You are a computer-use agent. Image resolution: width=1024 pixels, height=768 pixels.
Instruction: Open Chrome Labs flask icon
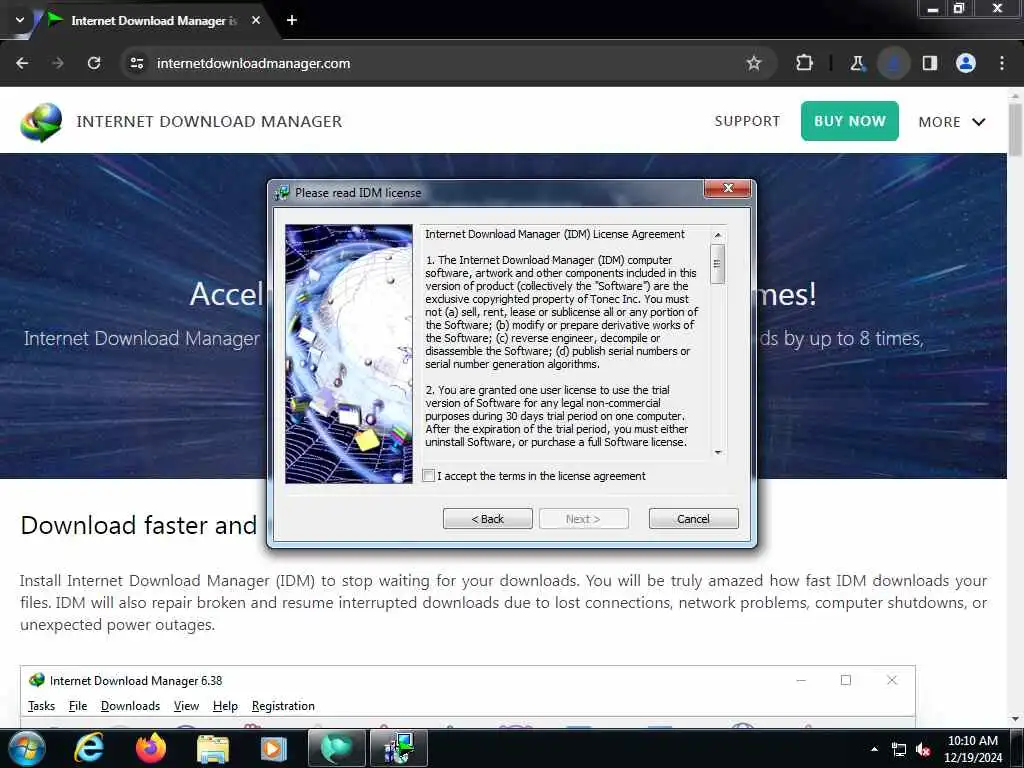coord(857,63)
